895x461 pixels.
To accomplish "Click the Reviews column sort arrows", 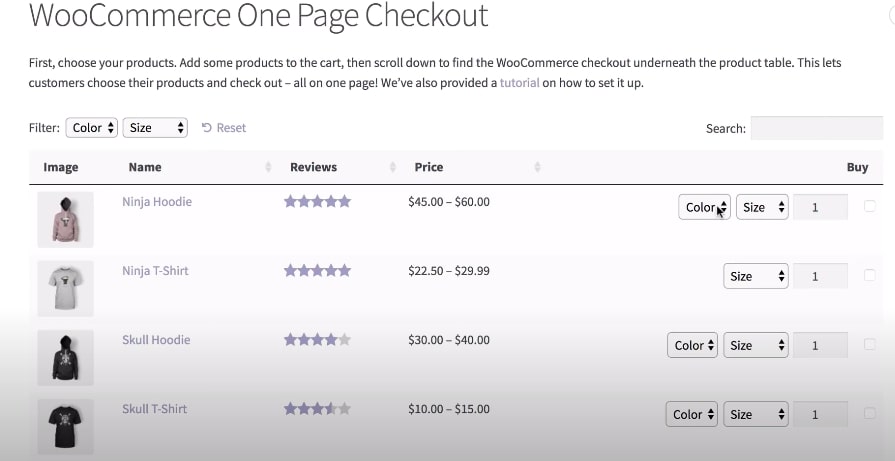I will 391,167.
